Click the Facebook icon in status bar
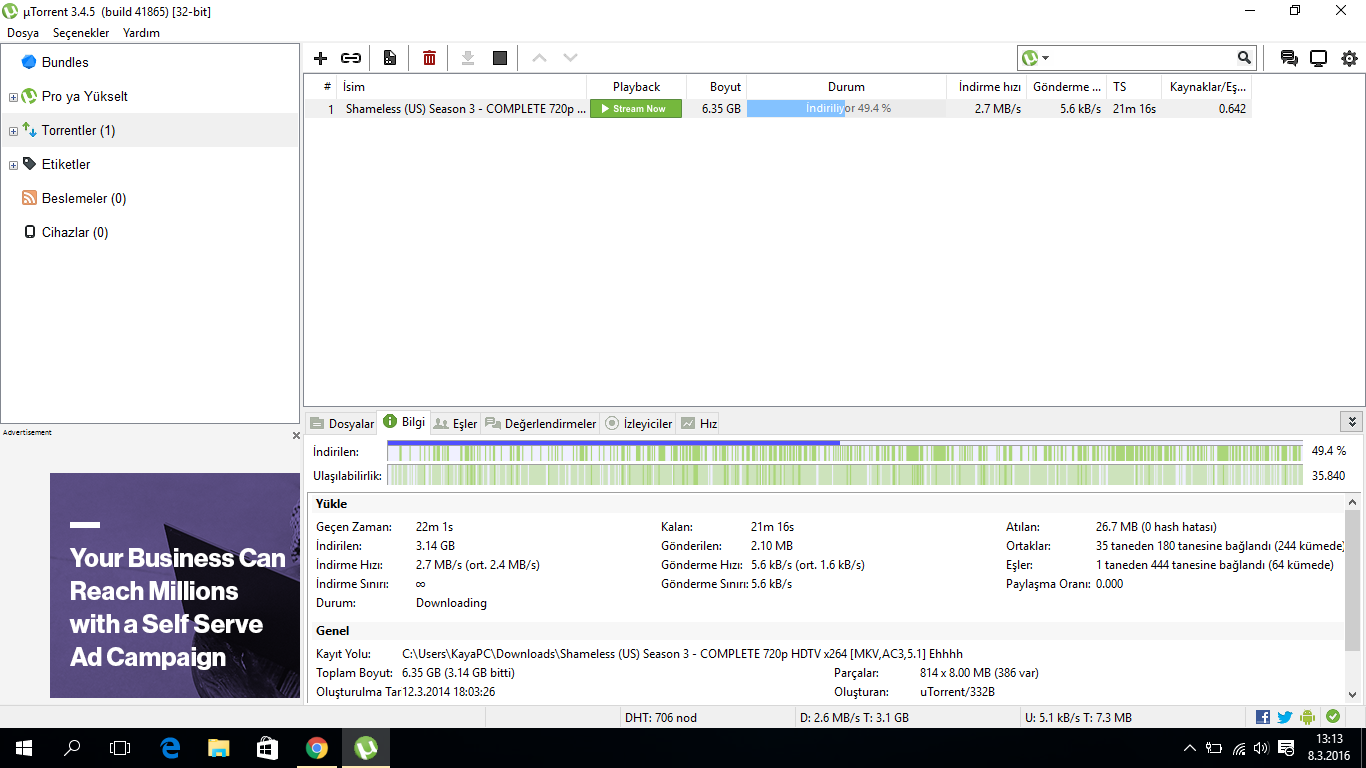The width and height of the screenshot is (1366, 768). click(1263, 717)
